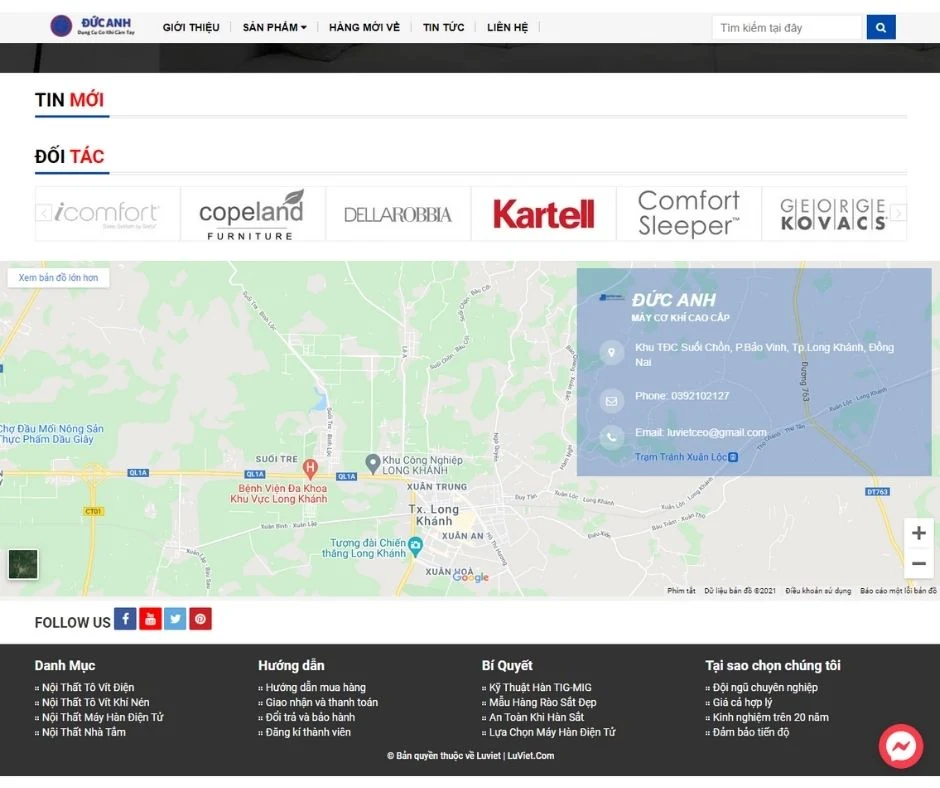Image resolution: width=940 pixels, height=788 pixels.
Task: Zoom out the map with minus button
Action: 918,564
